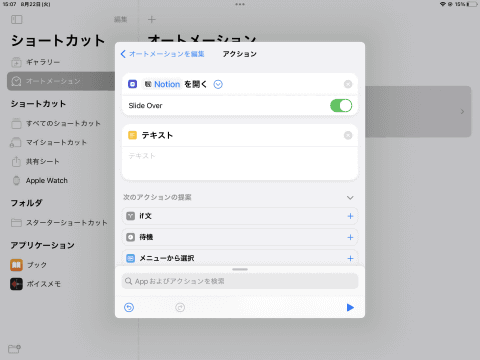Tap the three dots multitasking menu
Screen dimensions: 480x360
pyautogui.click(x=240, y=4)
